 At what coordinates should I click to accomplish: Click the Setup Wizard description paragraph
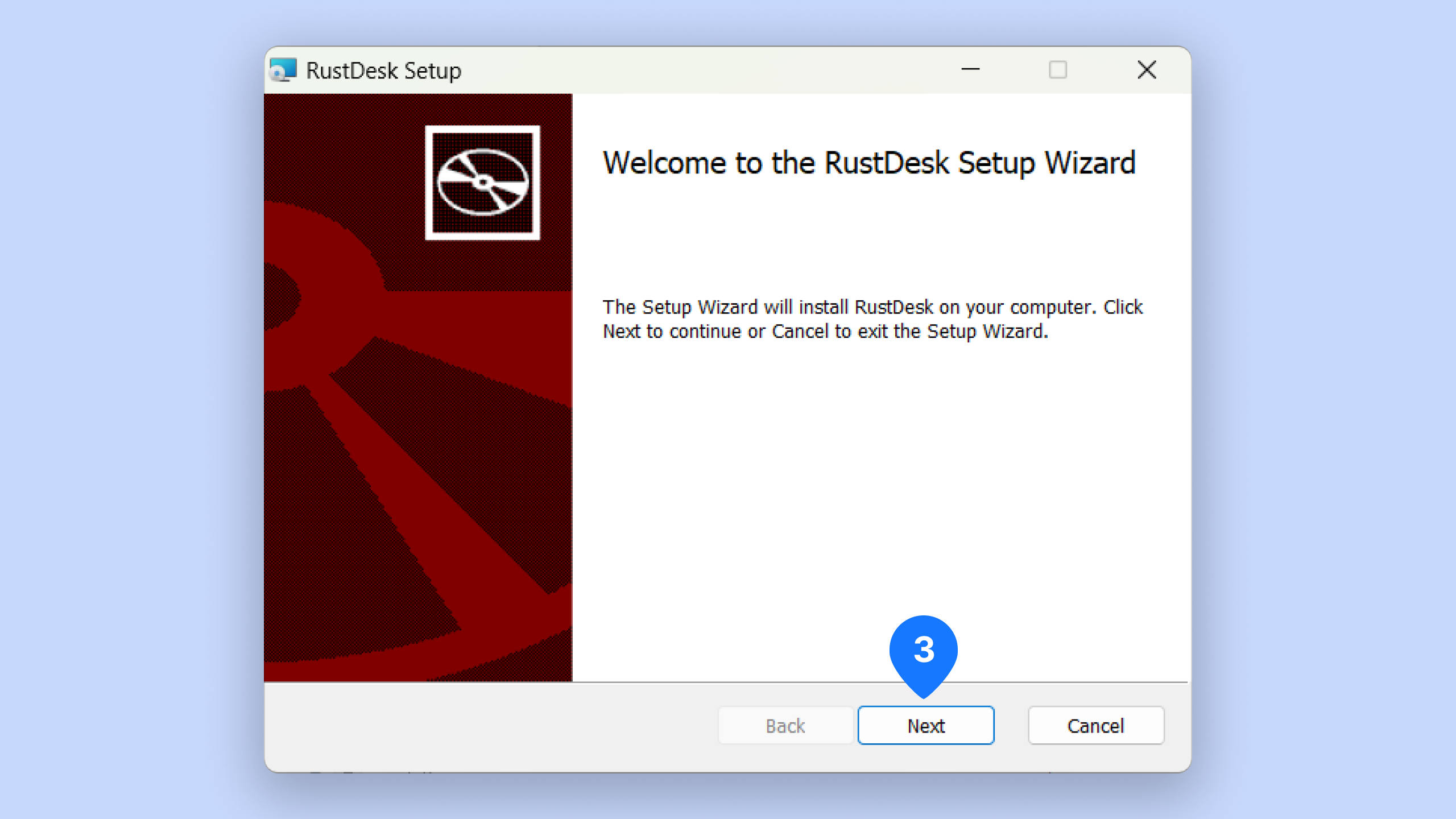(872, 319)
